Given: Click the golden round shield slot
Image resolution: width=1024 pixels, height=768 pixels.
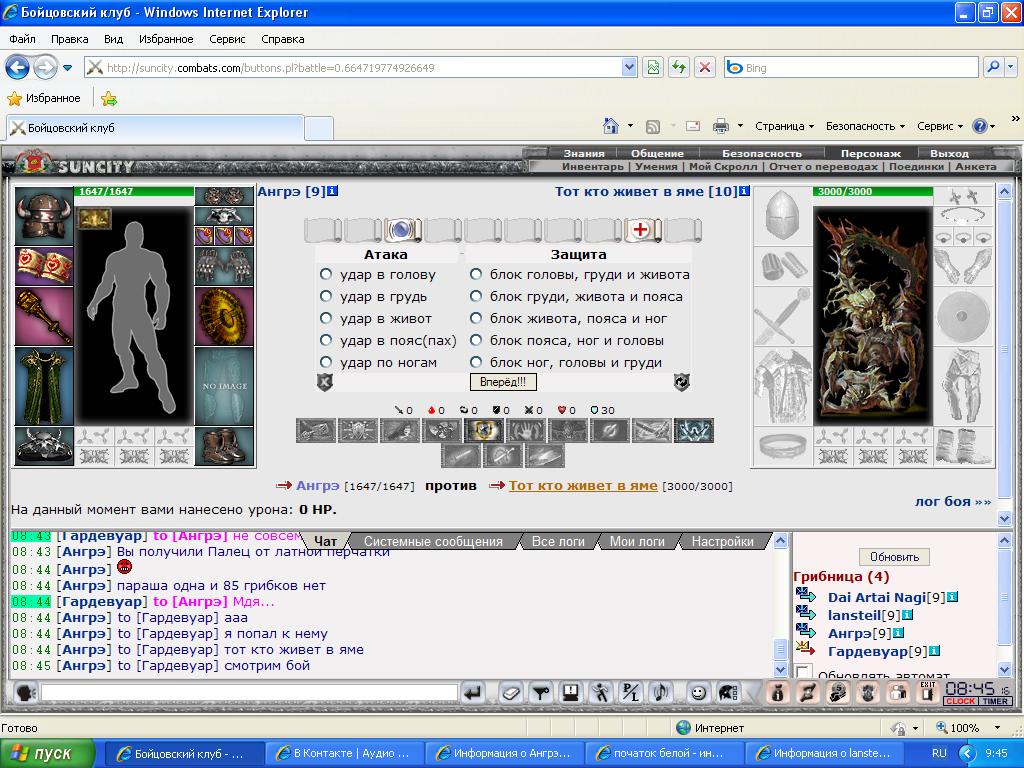Looking at the screenshot, I should tap(224, 317).
